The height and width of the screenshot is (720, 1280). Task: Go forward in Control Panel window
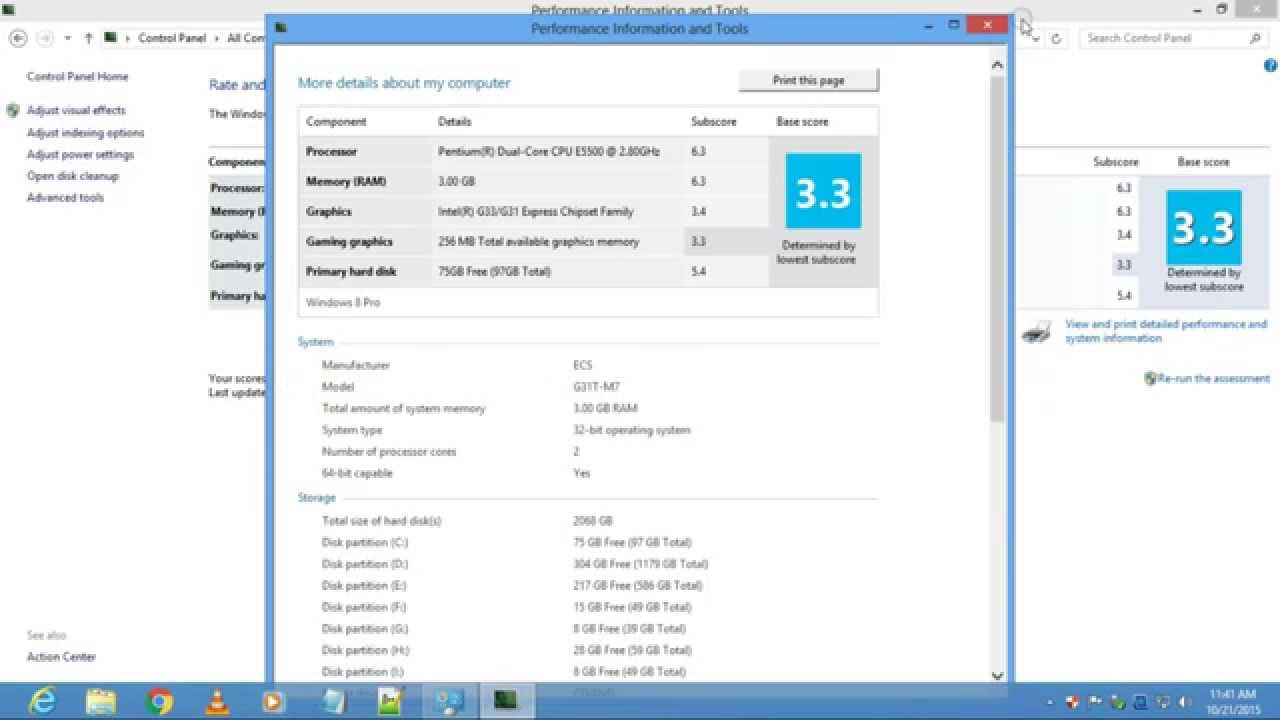click(45, 38)
